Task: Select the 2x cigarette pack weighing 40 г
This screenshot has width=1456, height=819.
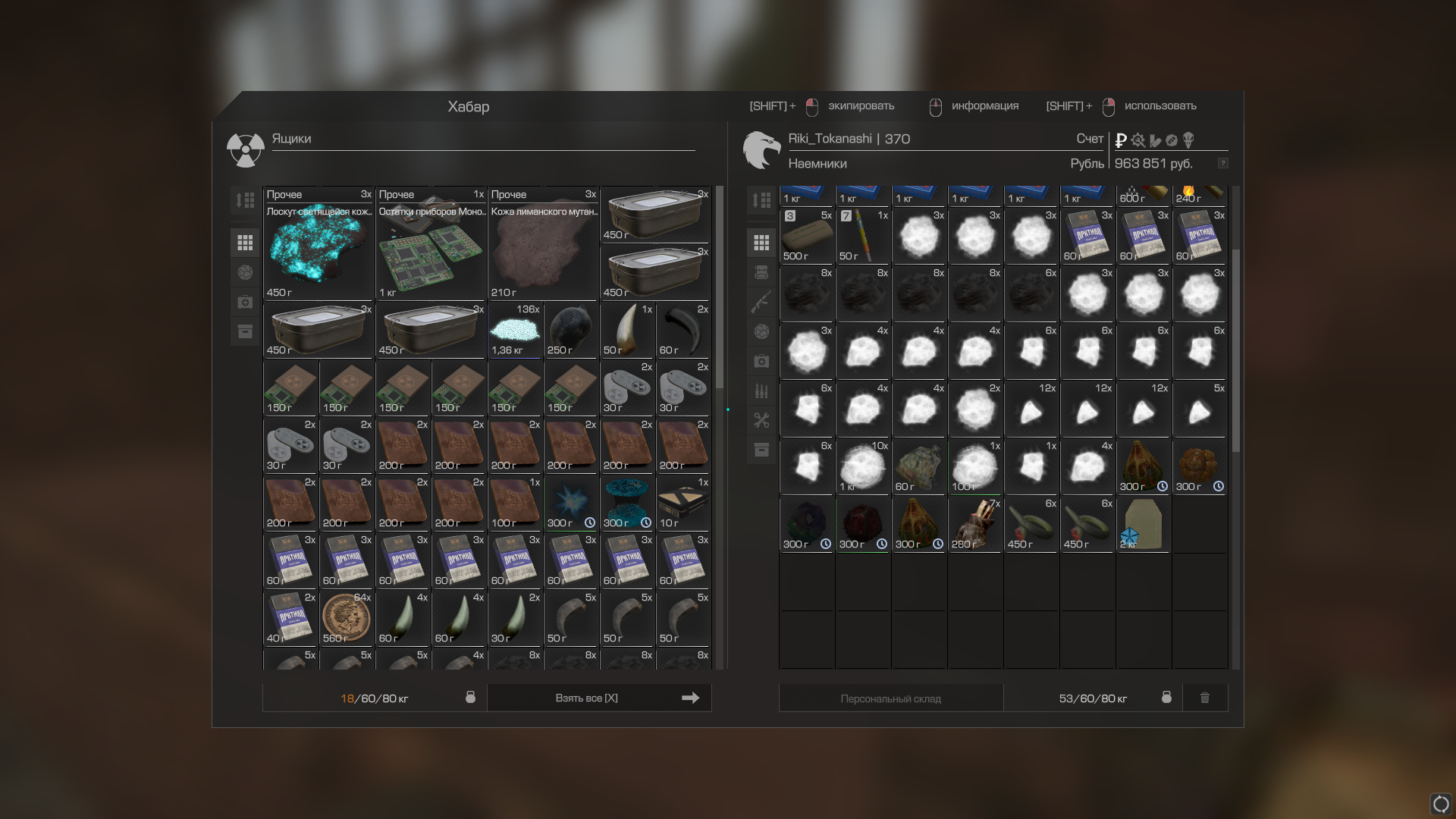Action: tap(291, 618)
